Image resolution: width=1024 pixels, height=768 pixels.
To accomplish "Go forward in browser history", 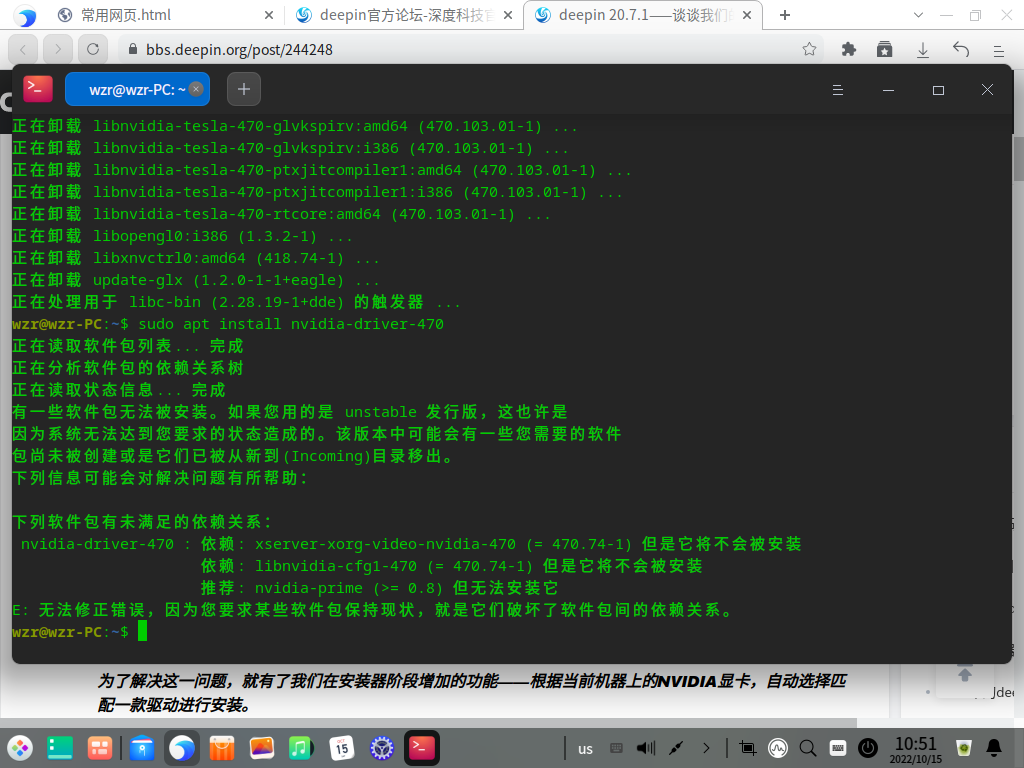I will 57,49.
